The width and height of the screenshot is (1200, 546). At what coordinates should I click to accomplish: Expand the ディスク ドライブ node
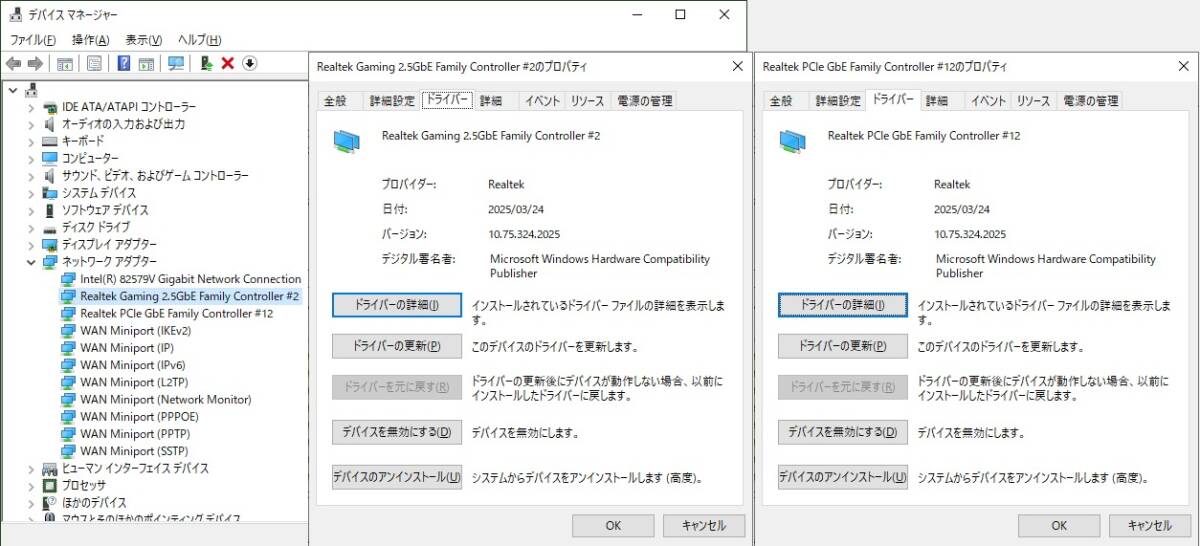point(31,227)
